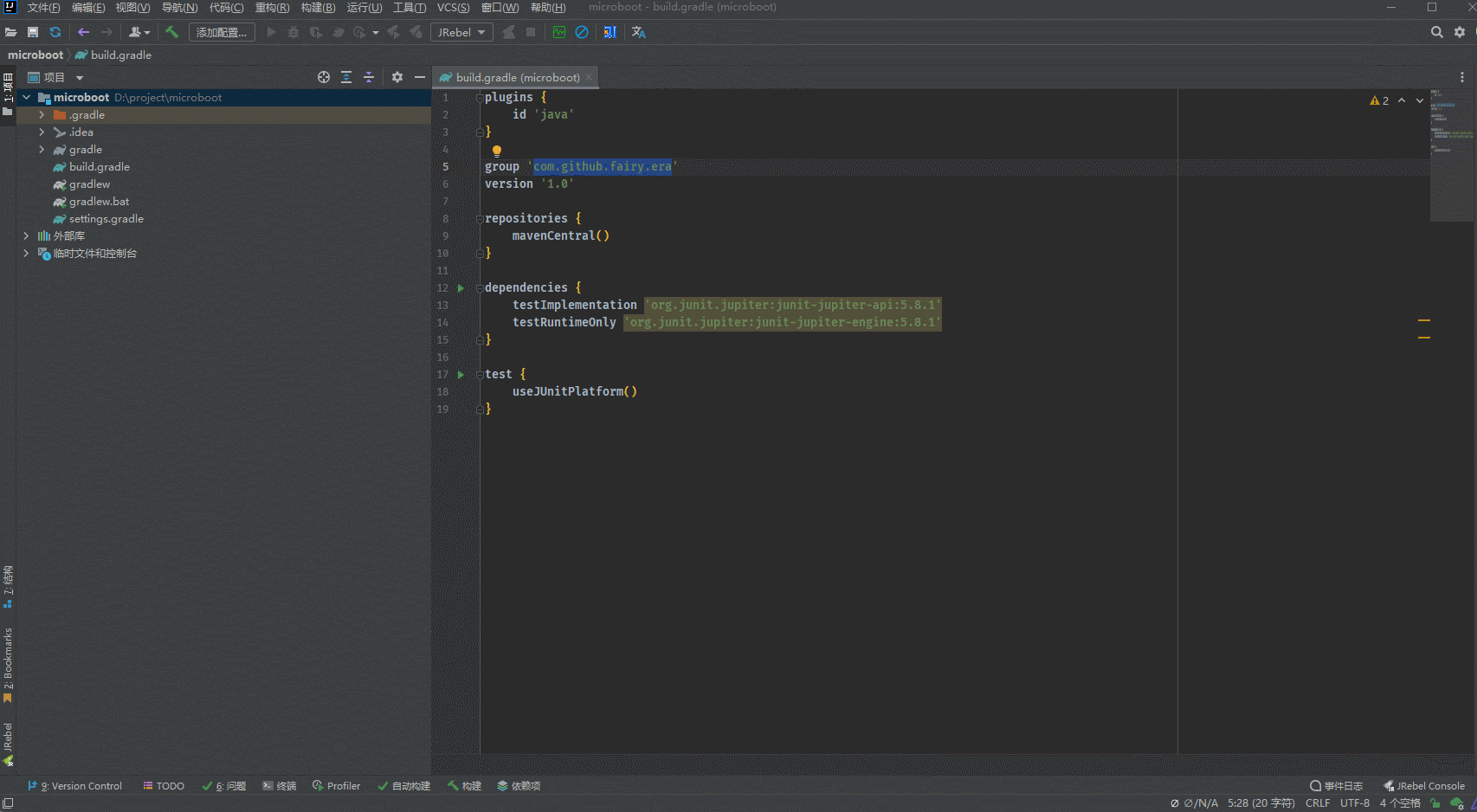
Task: Expand the gradle folder in project tree
Action: (42, 150)
